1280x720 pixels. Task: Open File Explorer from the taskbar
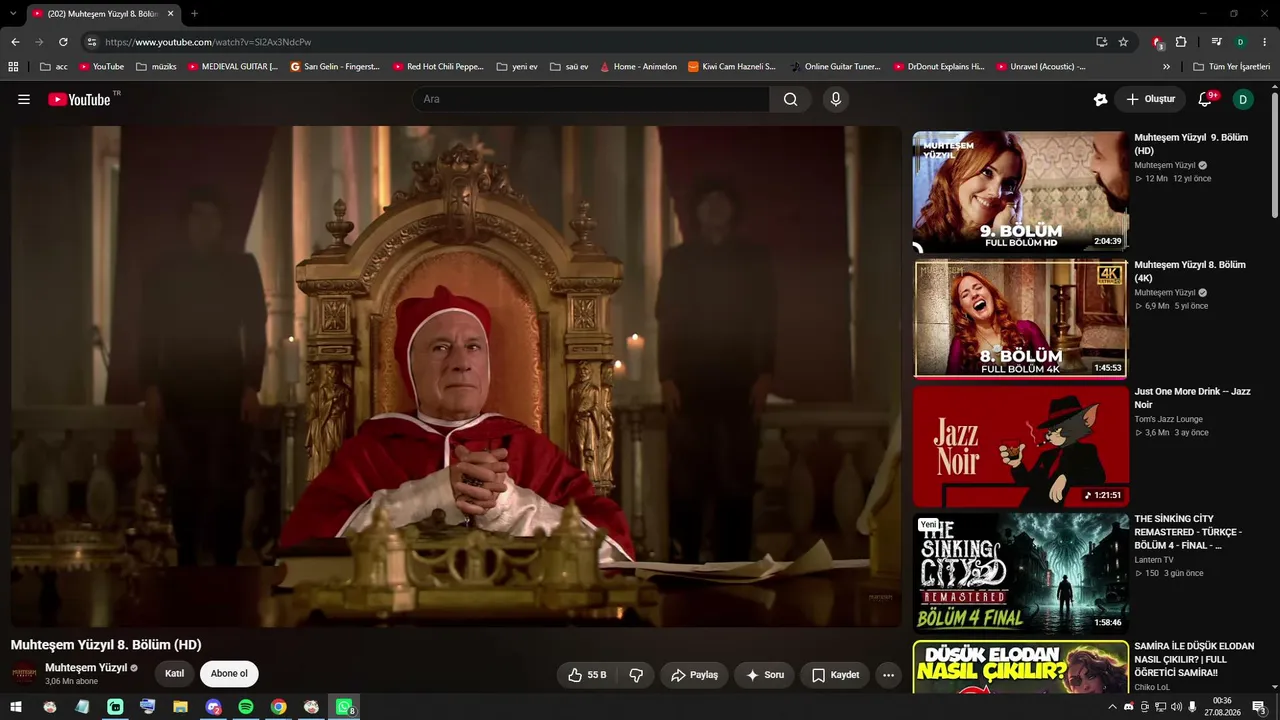180,707
